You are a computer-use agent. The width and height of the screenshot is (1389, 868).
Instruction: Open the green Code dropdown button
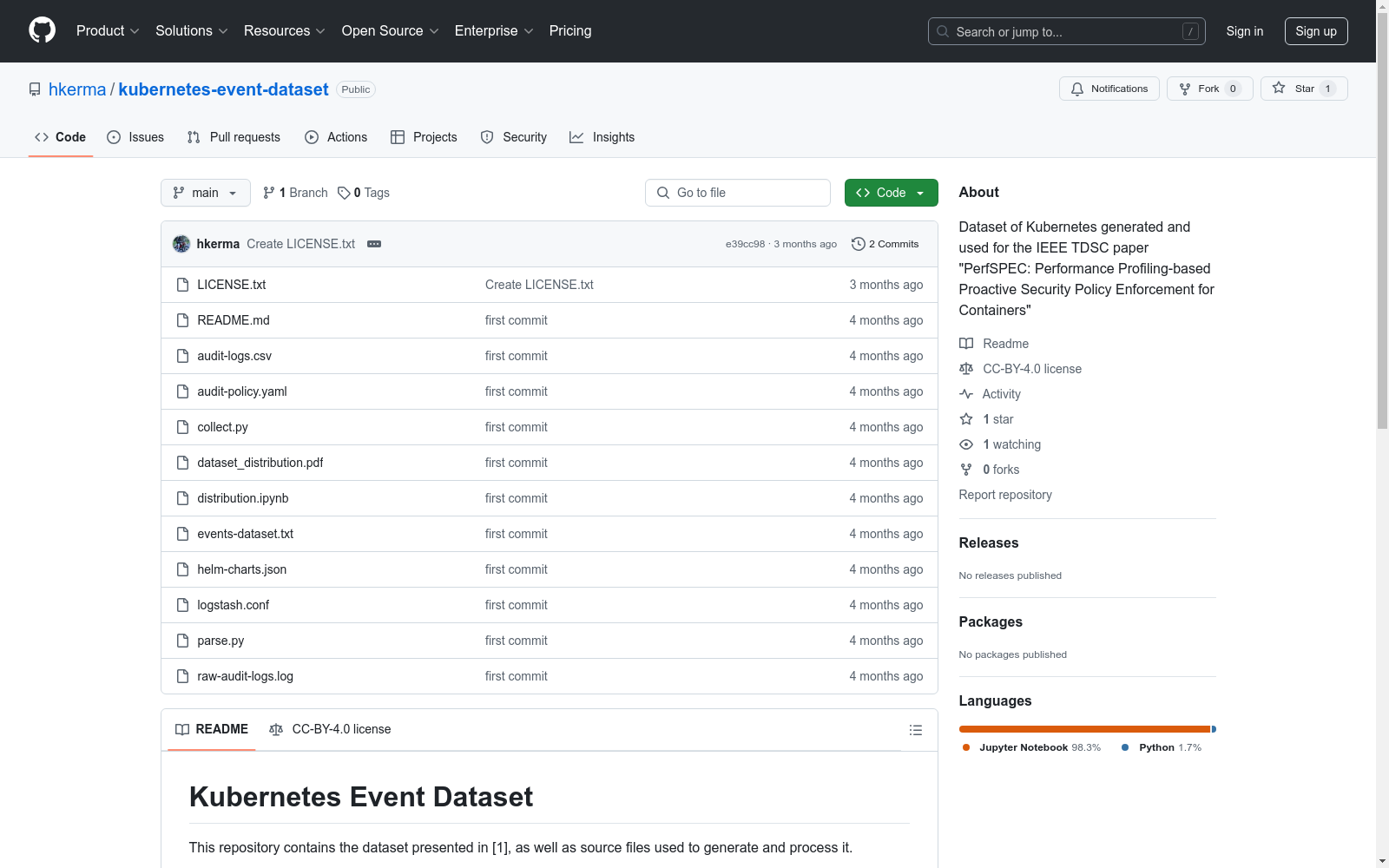pos(892,193)
